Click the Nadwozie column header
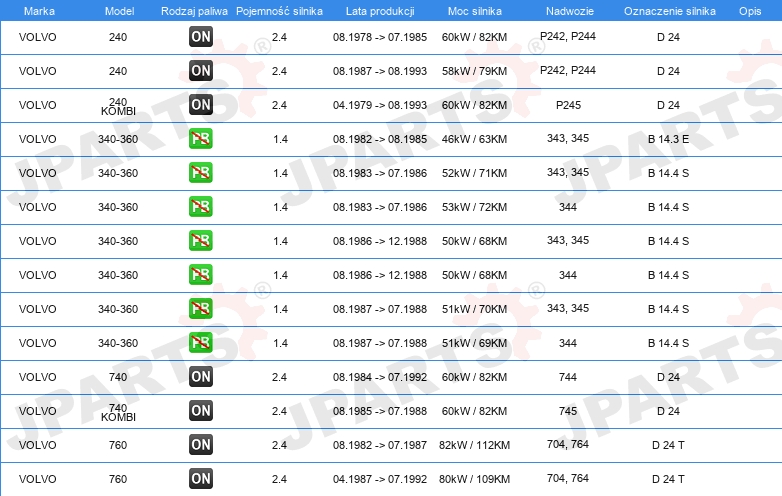This screenshot has width=782, height=496. click(x=570, y=11)
